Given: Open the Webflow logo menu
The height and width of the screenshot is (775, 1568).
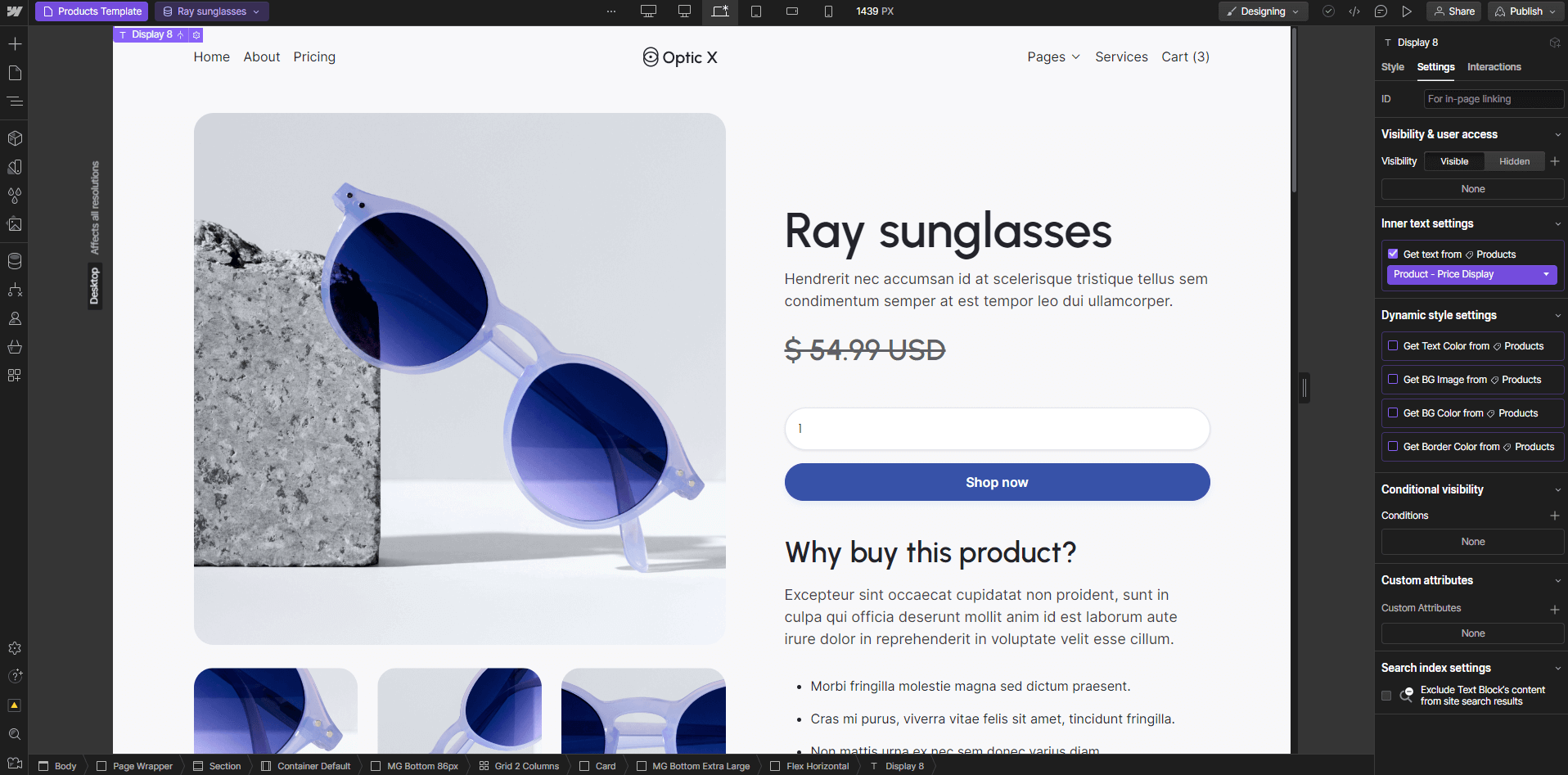Looking at the screenshot, I should pos(15,11).
